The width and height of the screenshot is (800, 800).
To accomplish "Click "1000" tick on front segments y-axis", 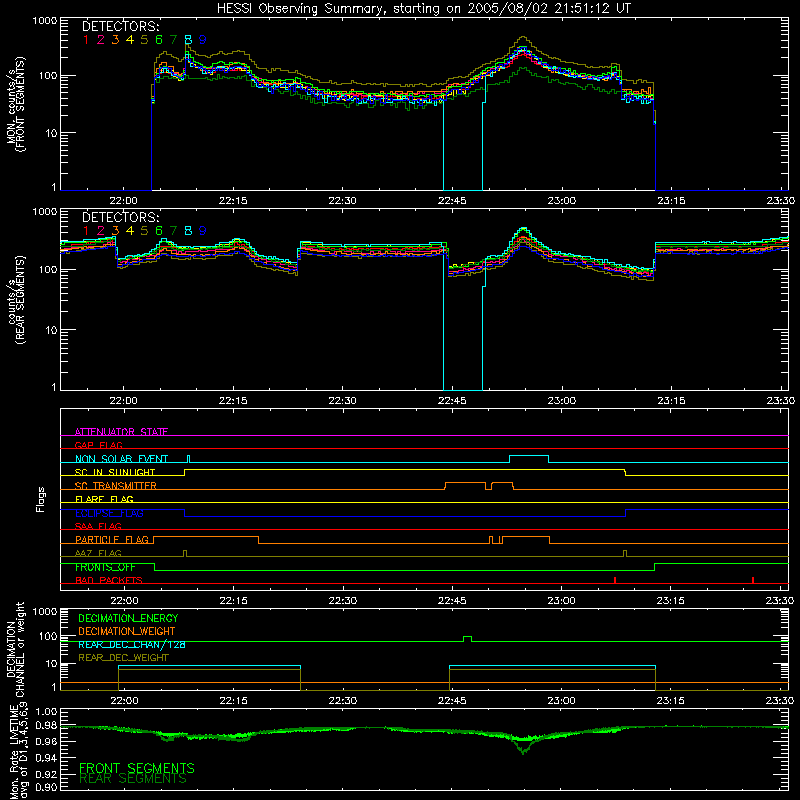I will (x=45, y=21).
